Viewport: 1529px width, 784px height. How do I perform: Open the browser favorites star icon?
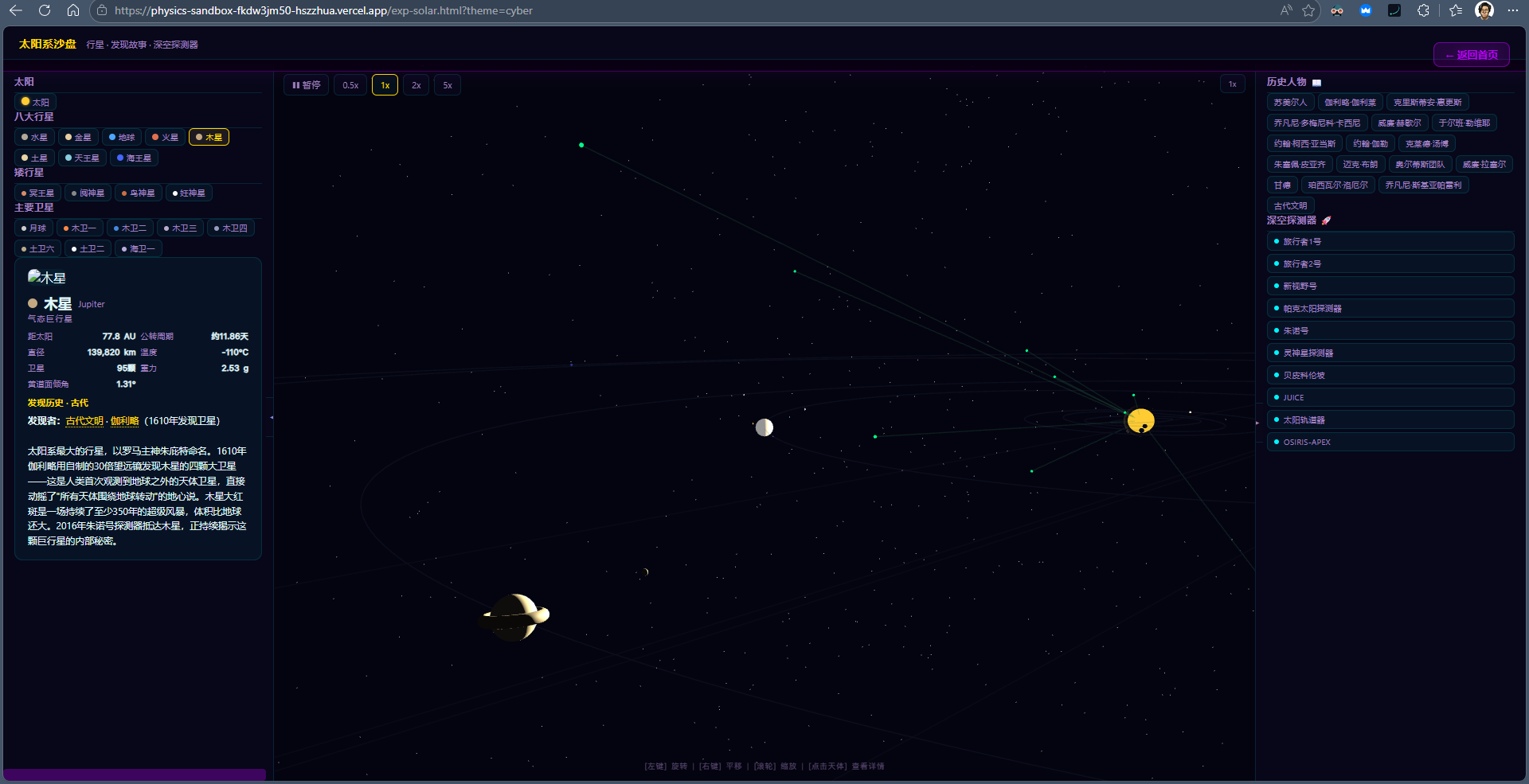point(1308,10)
